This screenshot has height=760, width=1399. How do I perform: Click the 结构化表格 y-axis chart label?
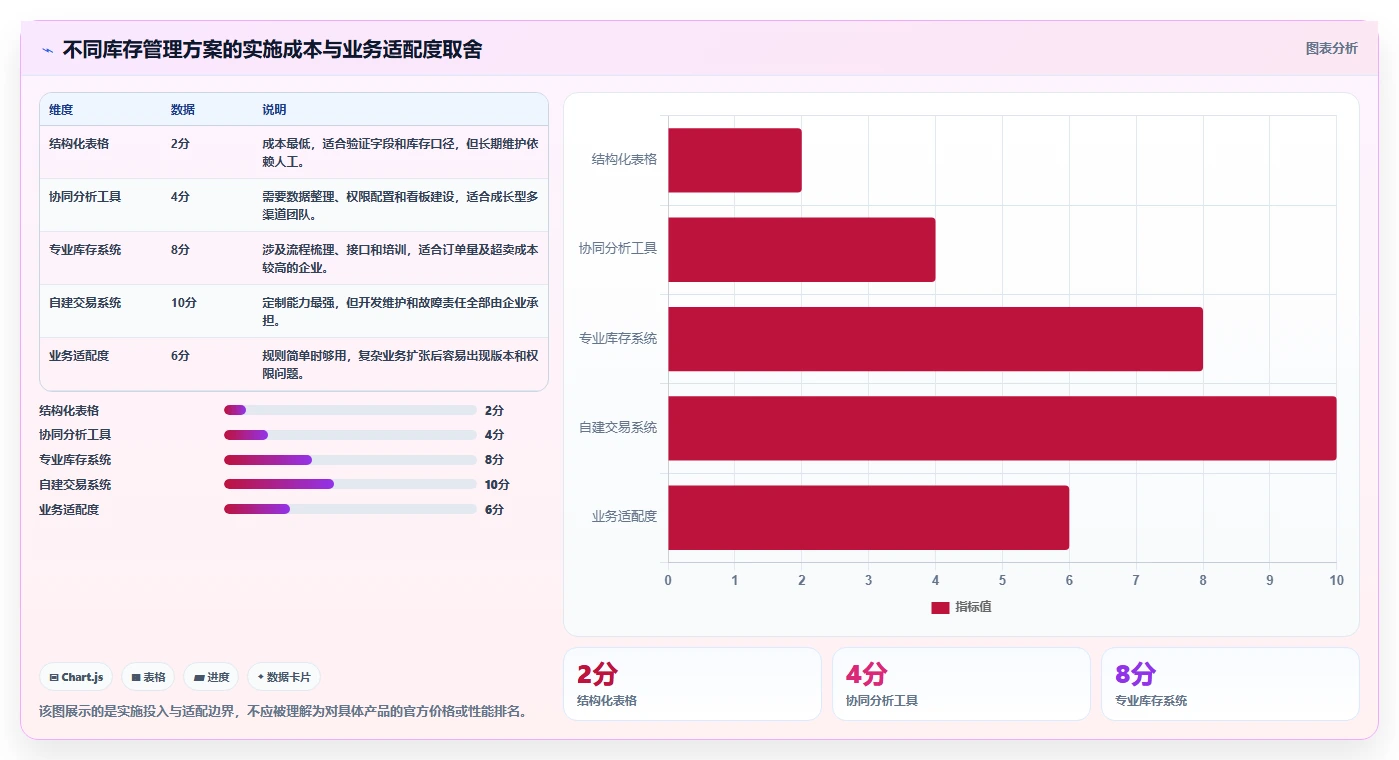tap(624, 160)
